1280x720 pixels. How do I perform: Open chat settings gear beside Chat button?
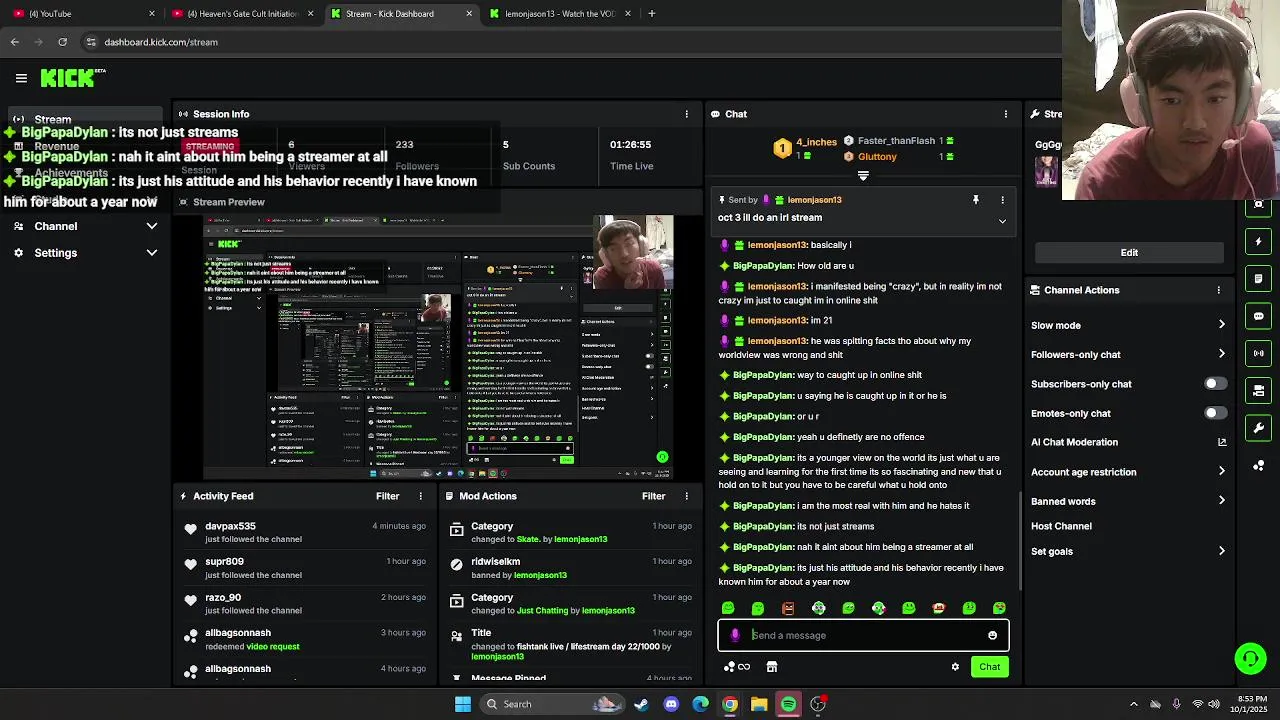955,667
